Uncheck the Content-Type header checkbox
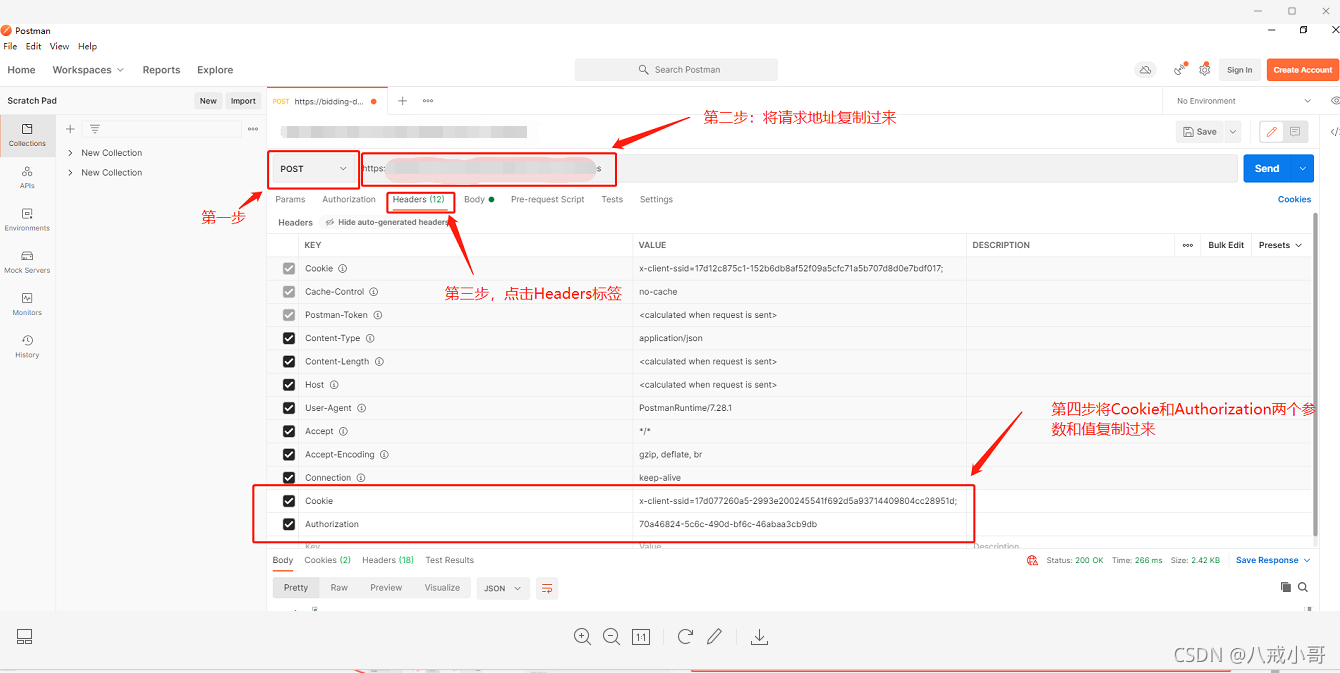The width and height of the screenshot is (1340, 673). (x=289, y=338)
